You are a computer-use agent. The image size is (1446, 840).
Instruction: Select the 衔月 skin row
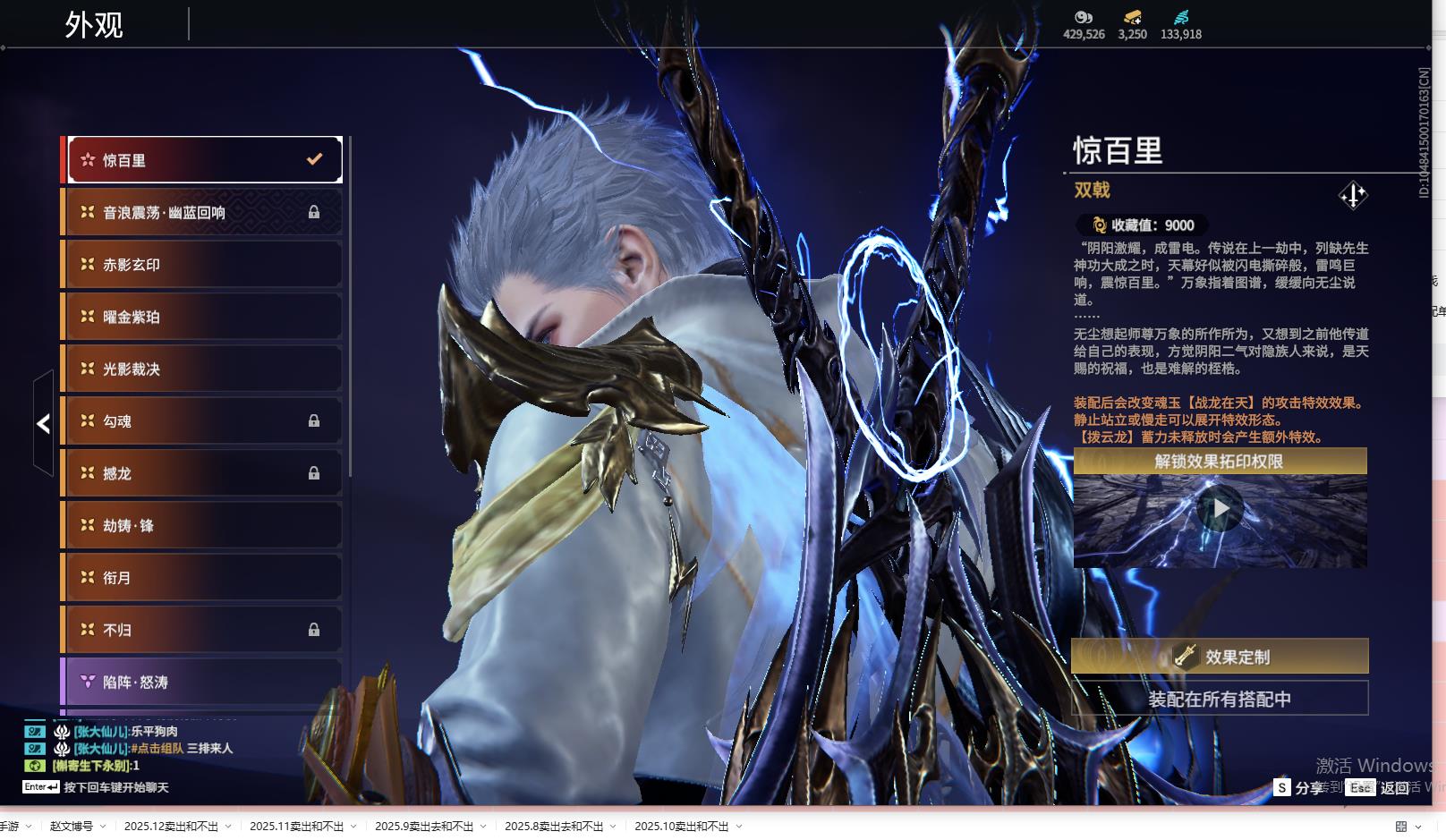(201, 577)
